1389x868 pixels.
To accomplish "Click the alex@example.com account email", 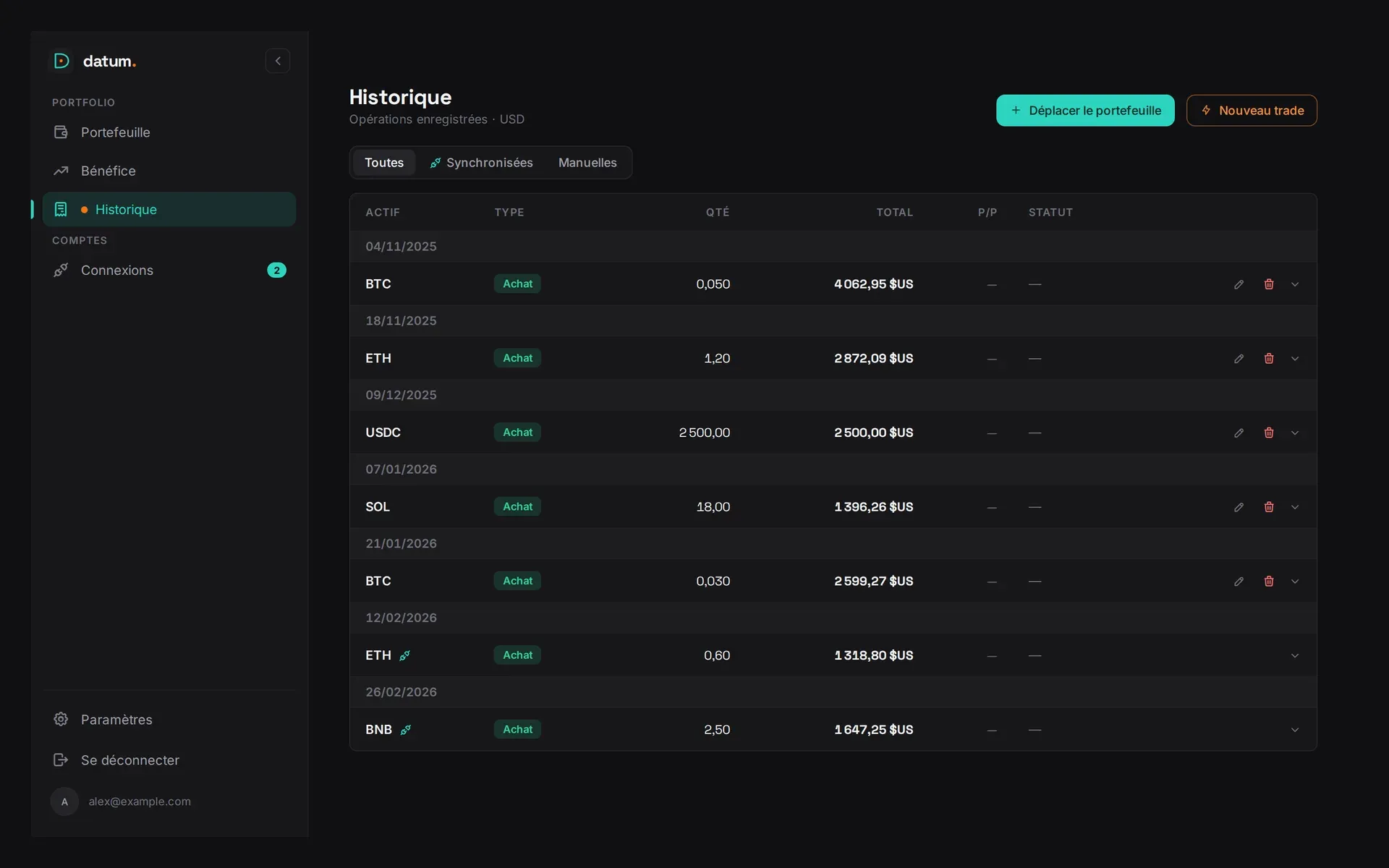I will (140, 801).
